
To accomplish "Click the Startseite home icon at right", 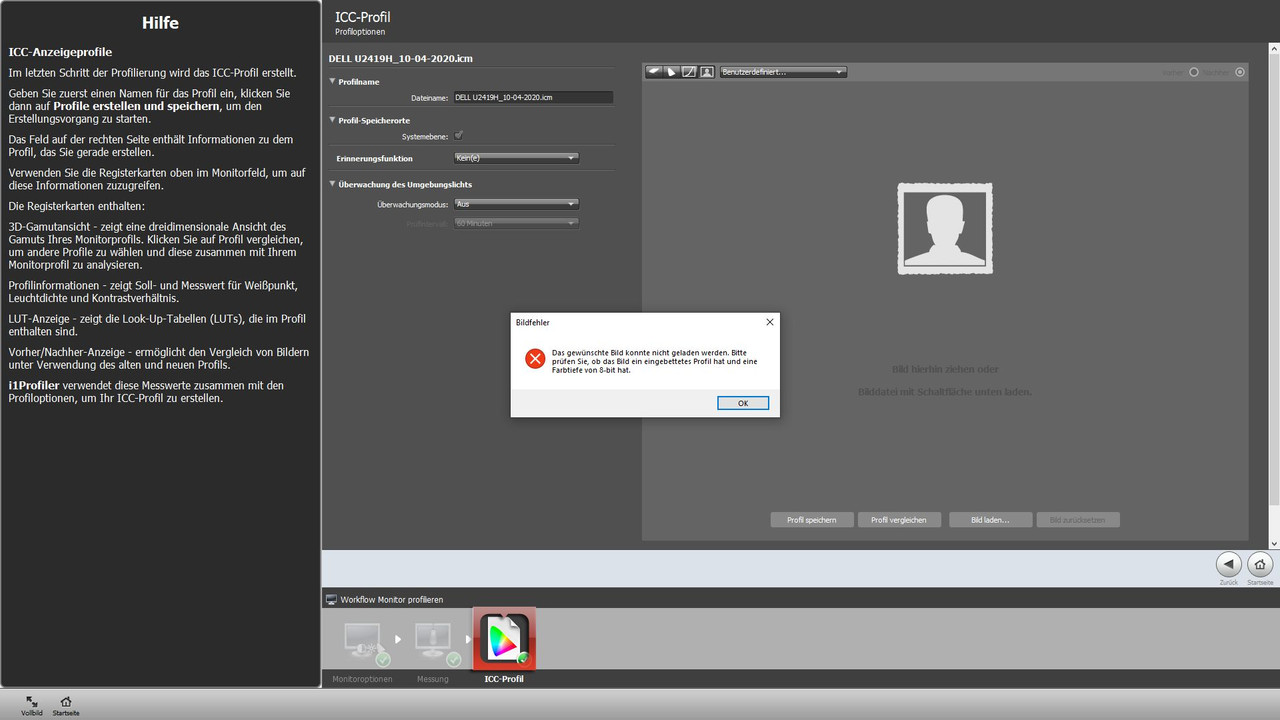I will 1261,564.
